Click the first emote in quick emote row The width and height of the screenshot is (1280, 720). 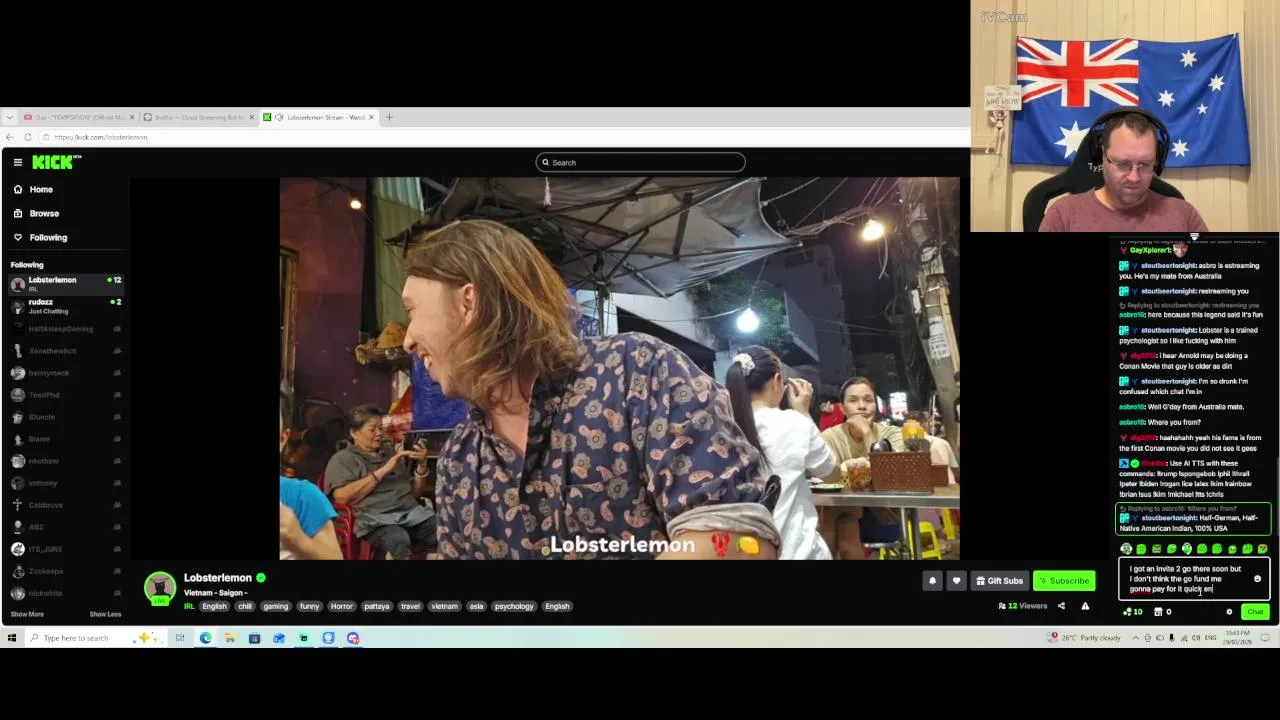1127,549
